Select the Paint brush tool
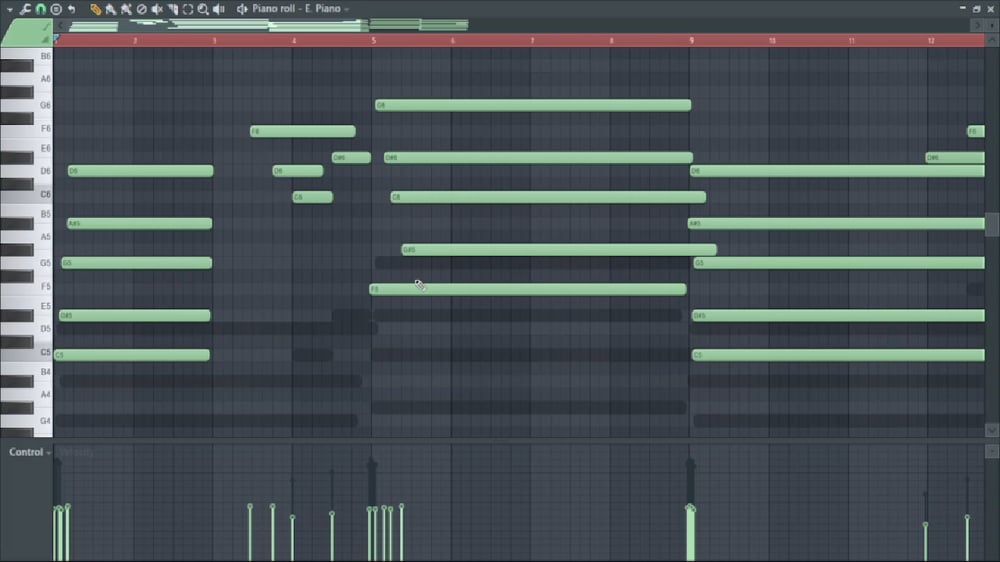The width and height of the screenshot is (1000, 562). click(110, 9)
